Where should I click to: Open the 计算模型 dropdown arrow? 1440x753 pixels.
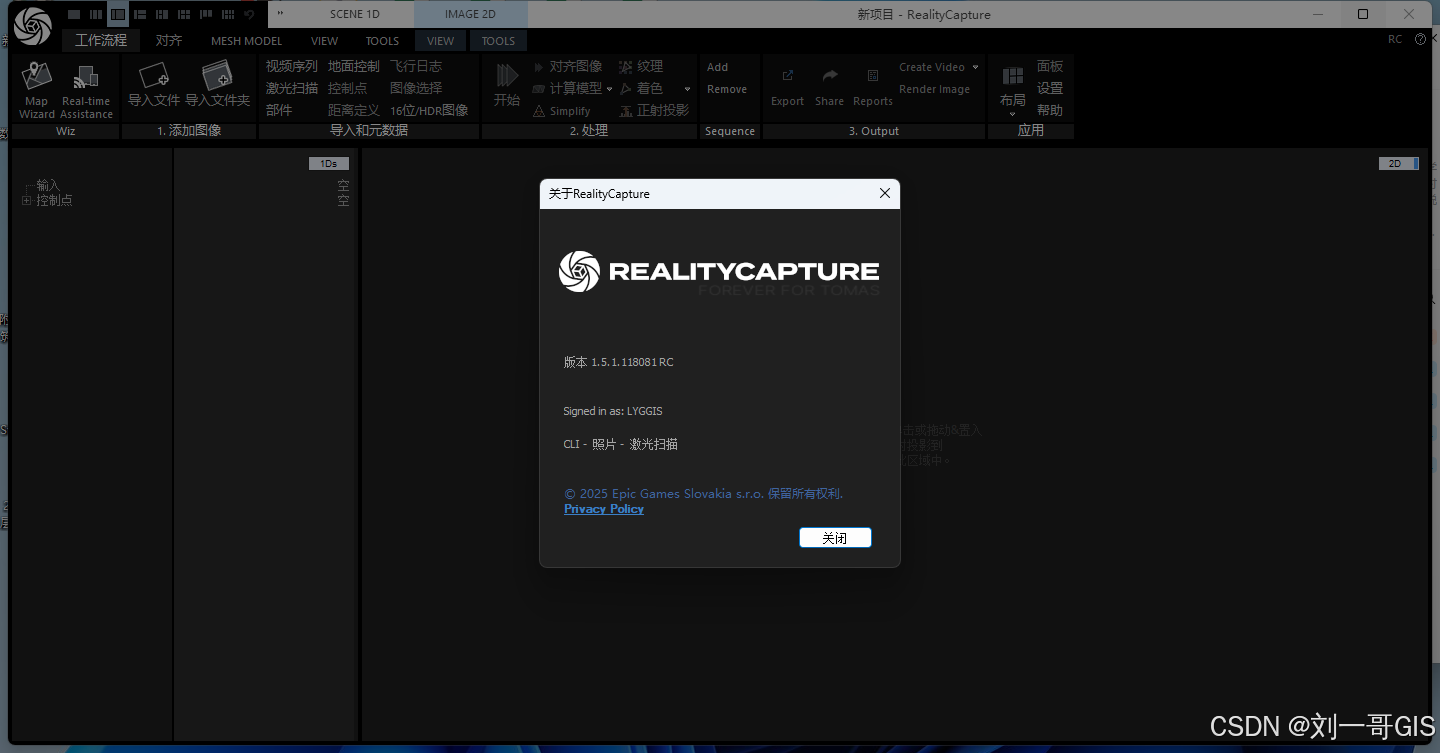click(x=609, y=89)
